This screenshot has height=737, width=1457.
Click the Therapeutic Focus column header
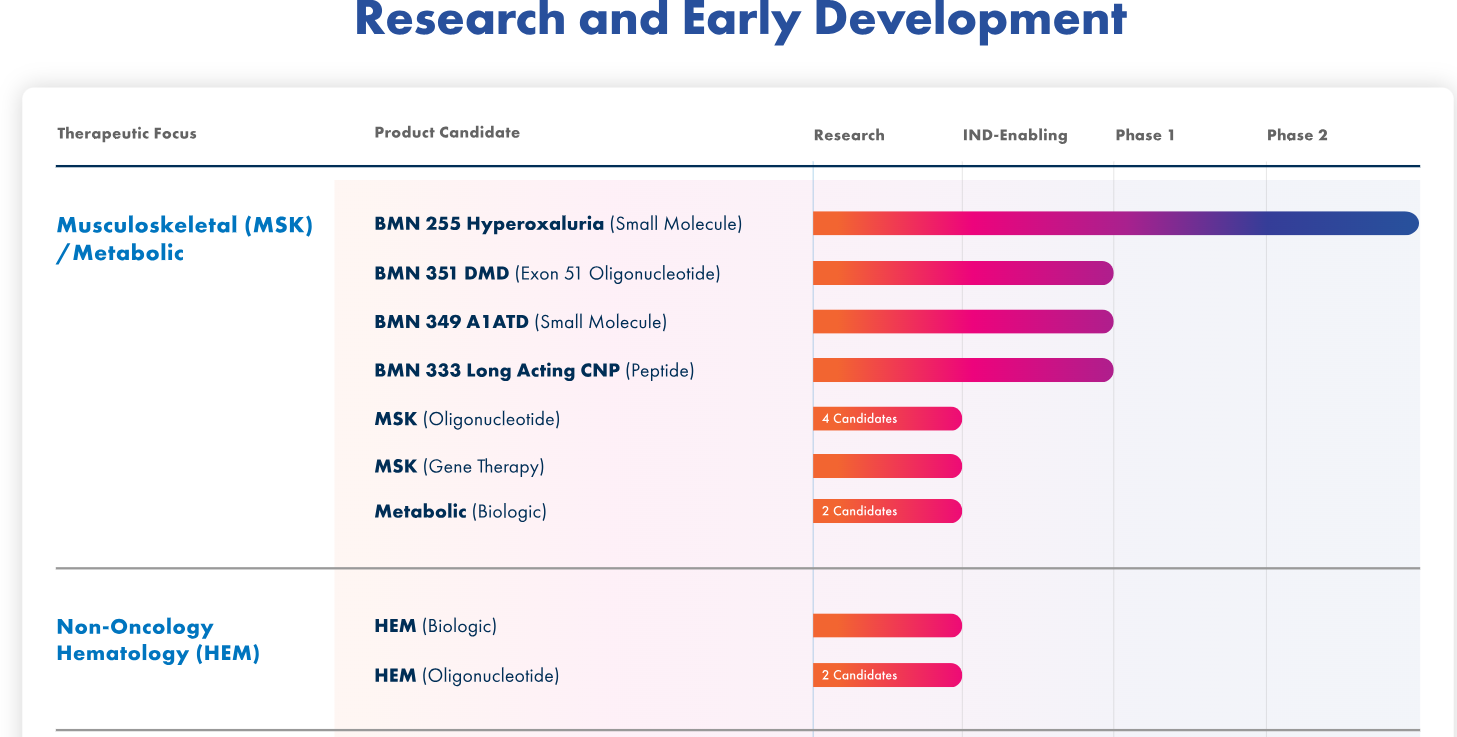pyautogui.click(x=127, y=133)
